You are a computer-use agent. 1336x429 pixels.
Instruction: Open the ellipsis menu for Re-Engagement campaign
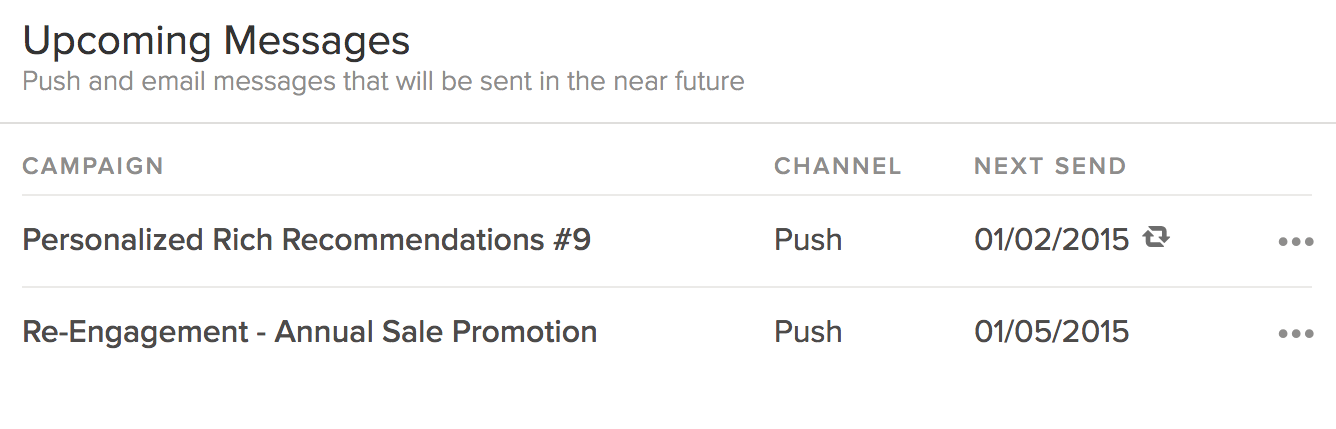coord(1295,334)
